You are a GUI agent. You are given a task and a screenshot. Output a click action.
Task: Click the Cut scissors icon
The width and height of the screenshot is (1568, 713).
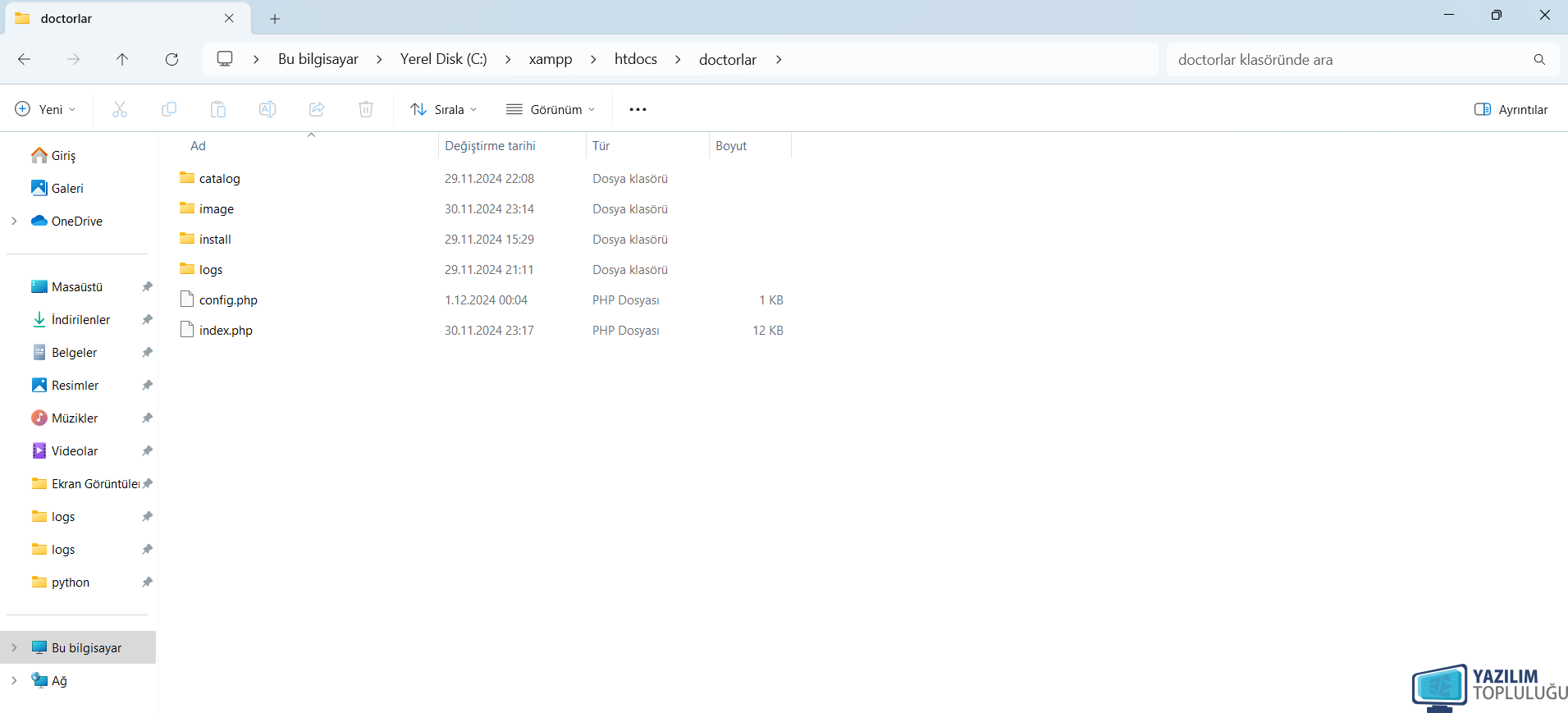point(120,109)
